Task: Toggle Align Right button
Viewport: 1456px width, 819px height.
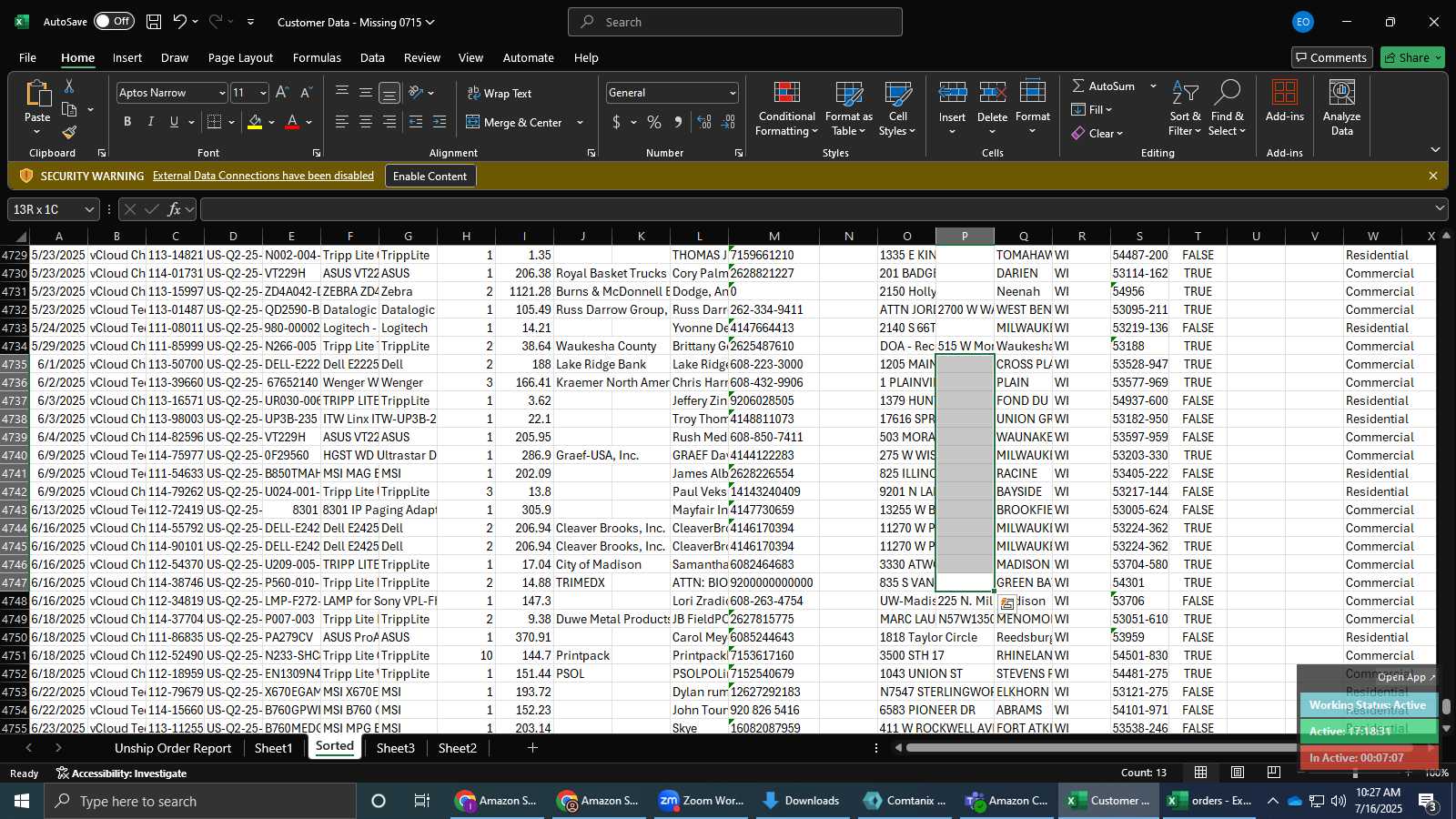Action: (x=389, y=122)
